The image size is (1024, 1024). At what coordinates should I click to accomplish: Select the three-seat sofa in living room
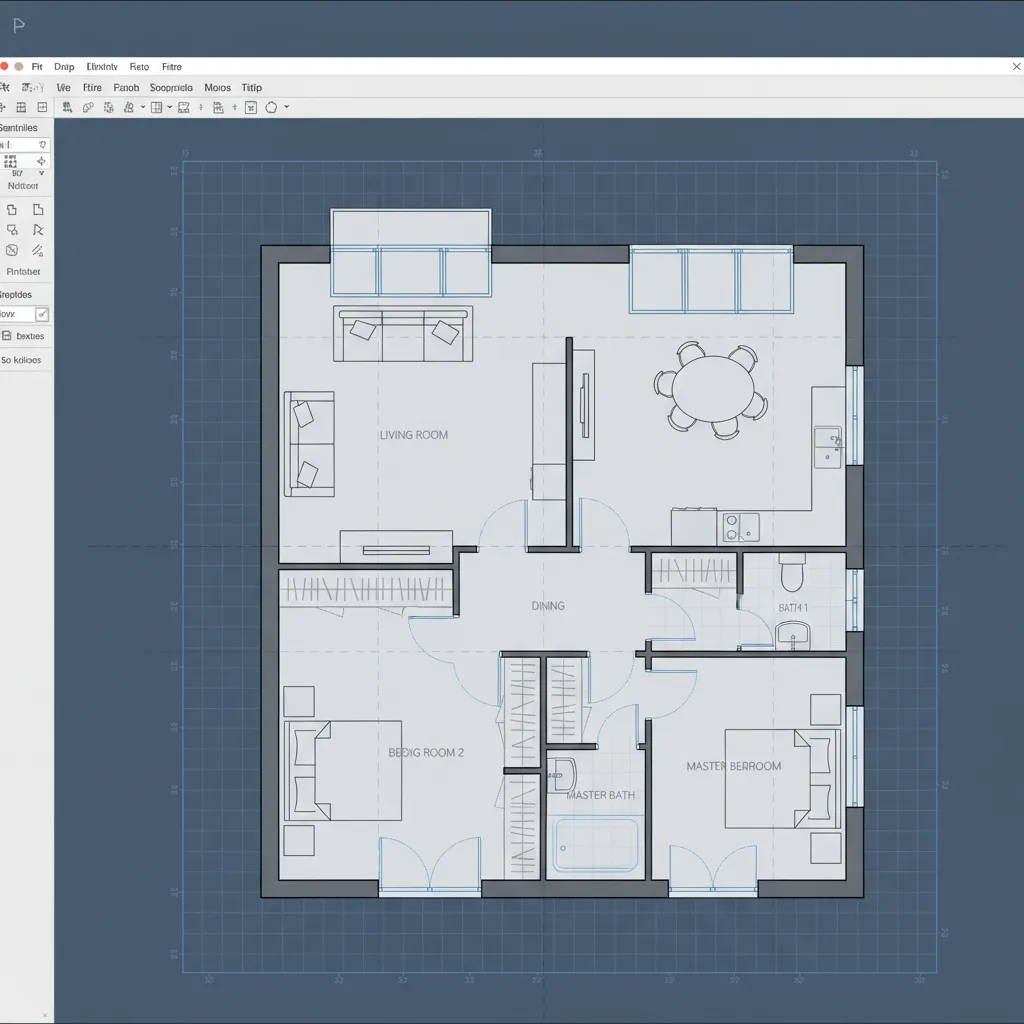[x=403, y=334]
